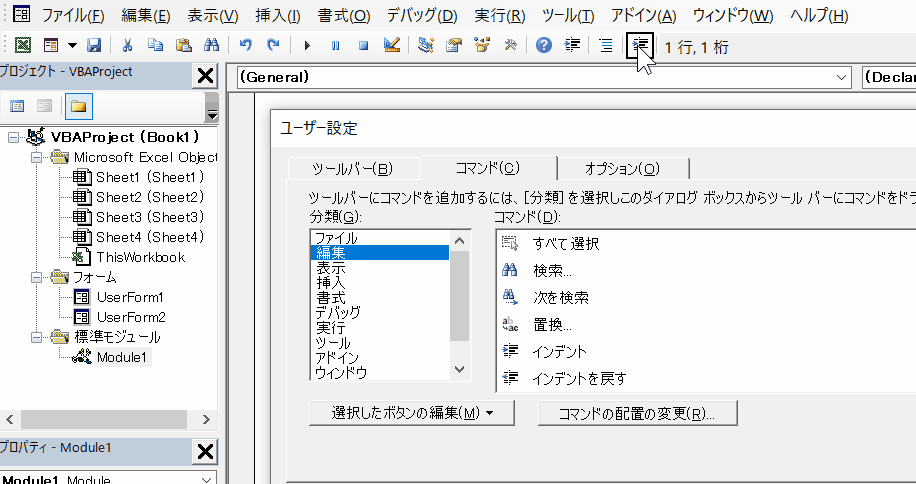
Task: Open the デバッグ(D) menu
Action: pyautogui.click(x=422, y=16)
